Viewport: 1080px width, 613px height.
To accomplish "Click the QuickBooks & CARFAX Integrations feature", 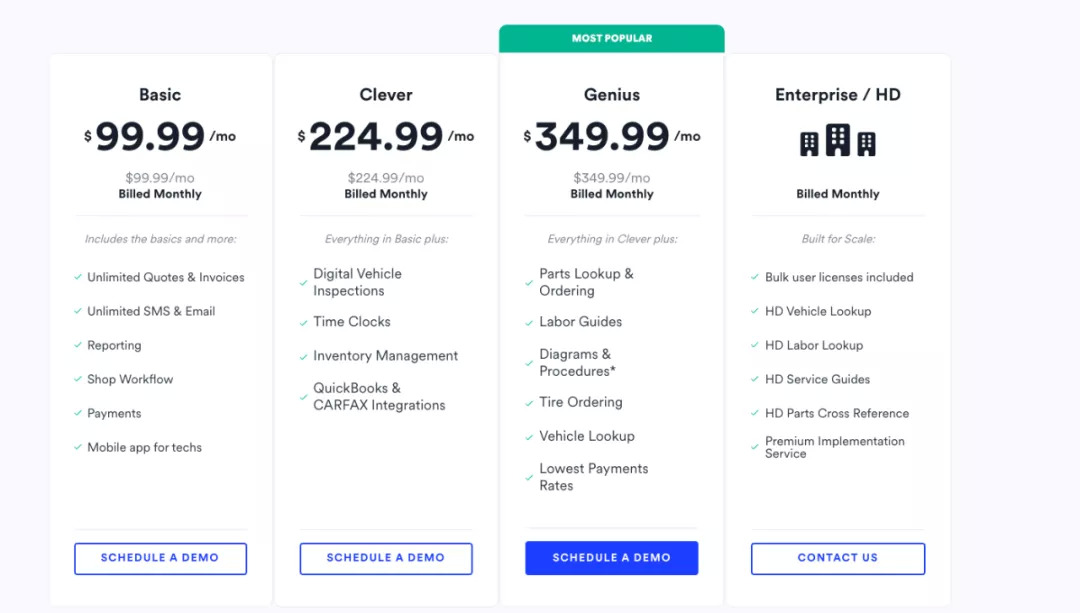I will tap(379, 396).
